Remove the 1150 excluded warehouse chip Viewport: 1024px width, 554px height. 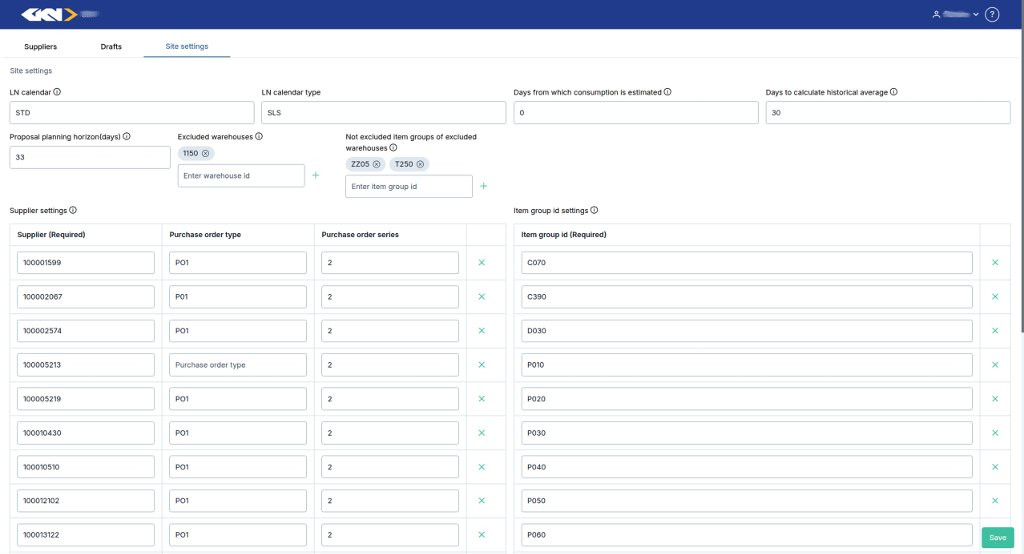(x=206, y=153)
